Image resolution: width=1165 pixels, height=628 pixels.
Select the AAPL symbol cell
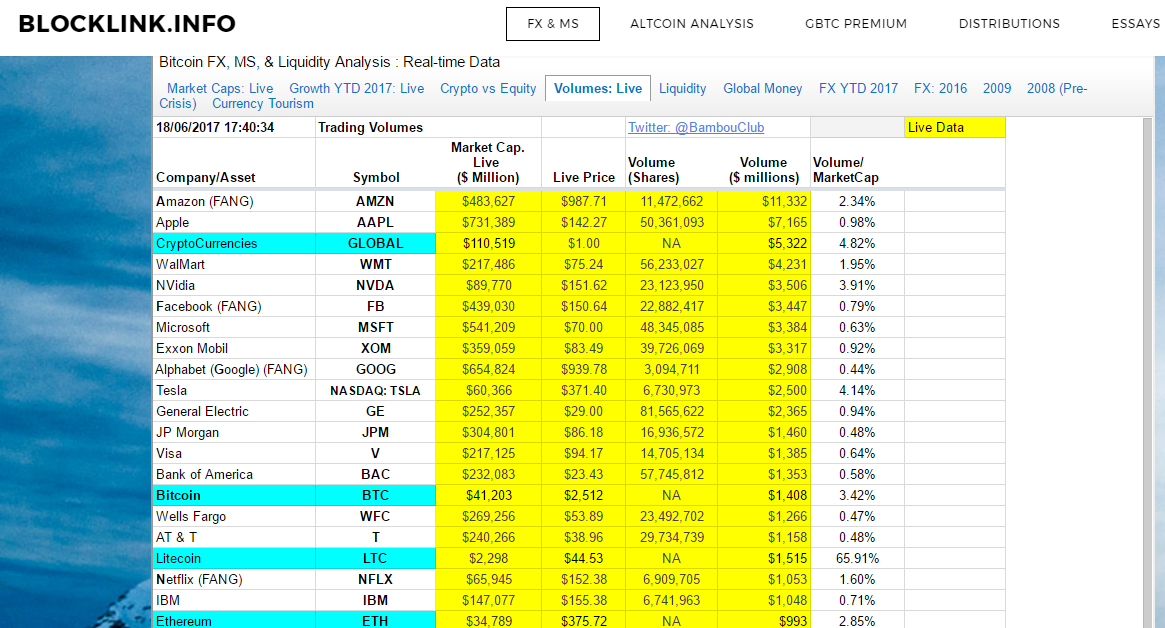[x=375, y=222]
